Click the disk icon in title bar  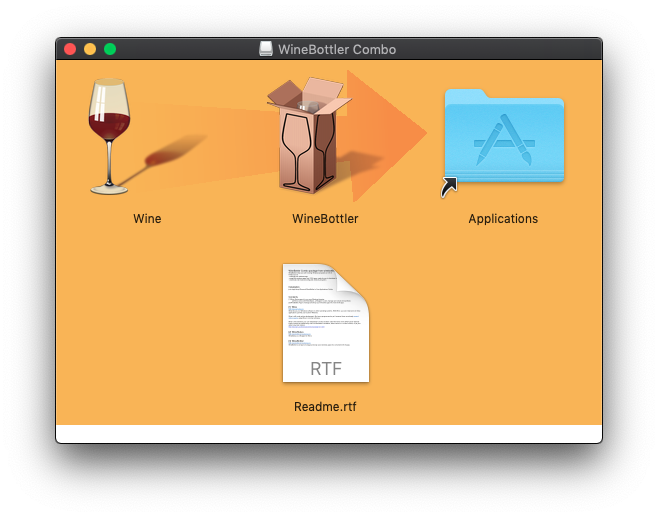tap(266, 49)
